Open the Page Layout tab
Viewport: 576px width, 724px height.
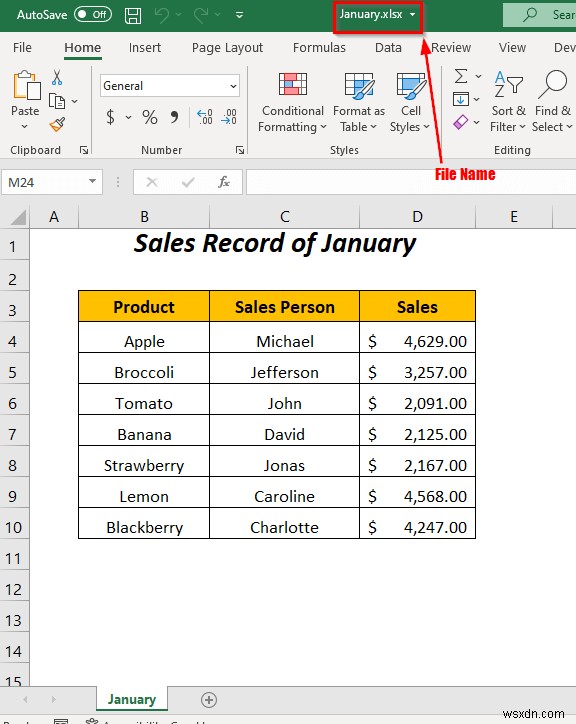click(227, 48)
